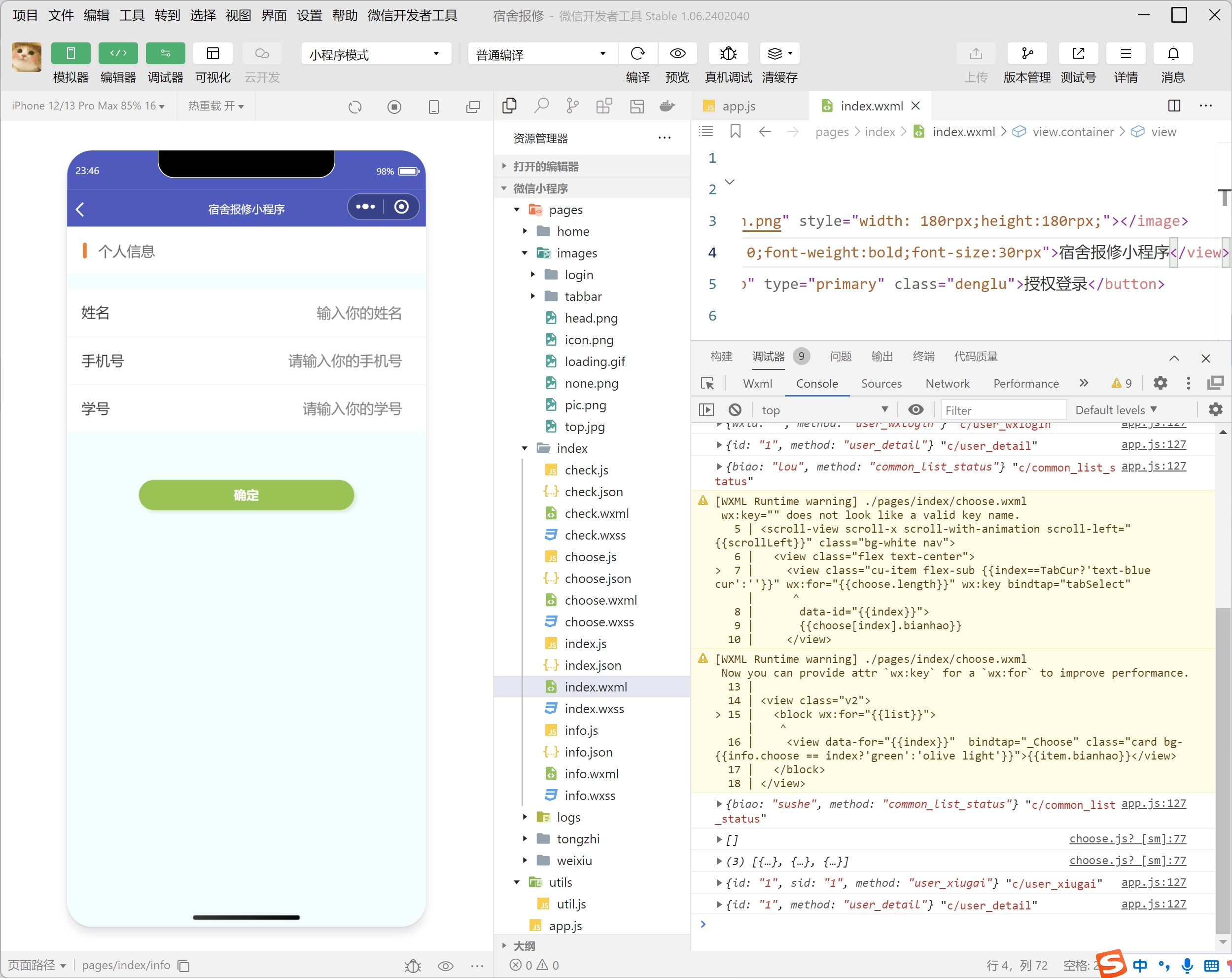Viewport: 1232px width, 978px height.
Task: Toggle the editor panel button
Action: (118, 54)
